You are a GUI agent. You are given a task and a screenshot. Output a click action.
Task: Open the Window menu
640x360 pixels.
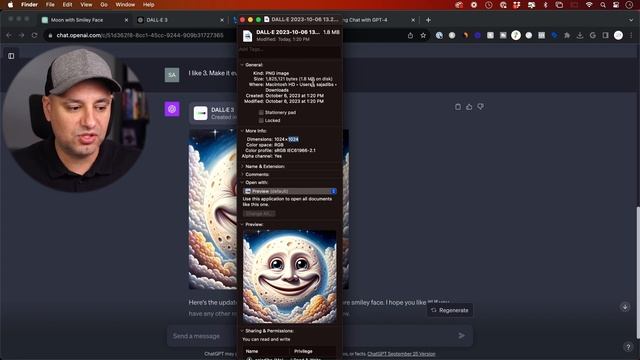click(x=125, y=5)
